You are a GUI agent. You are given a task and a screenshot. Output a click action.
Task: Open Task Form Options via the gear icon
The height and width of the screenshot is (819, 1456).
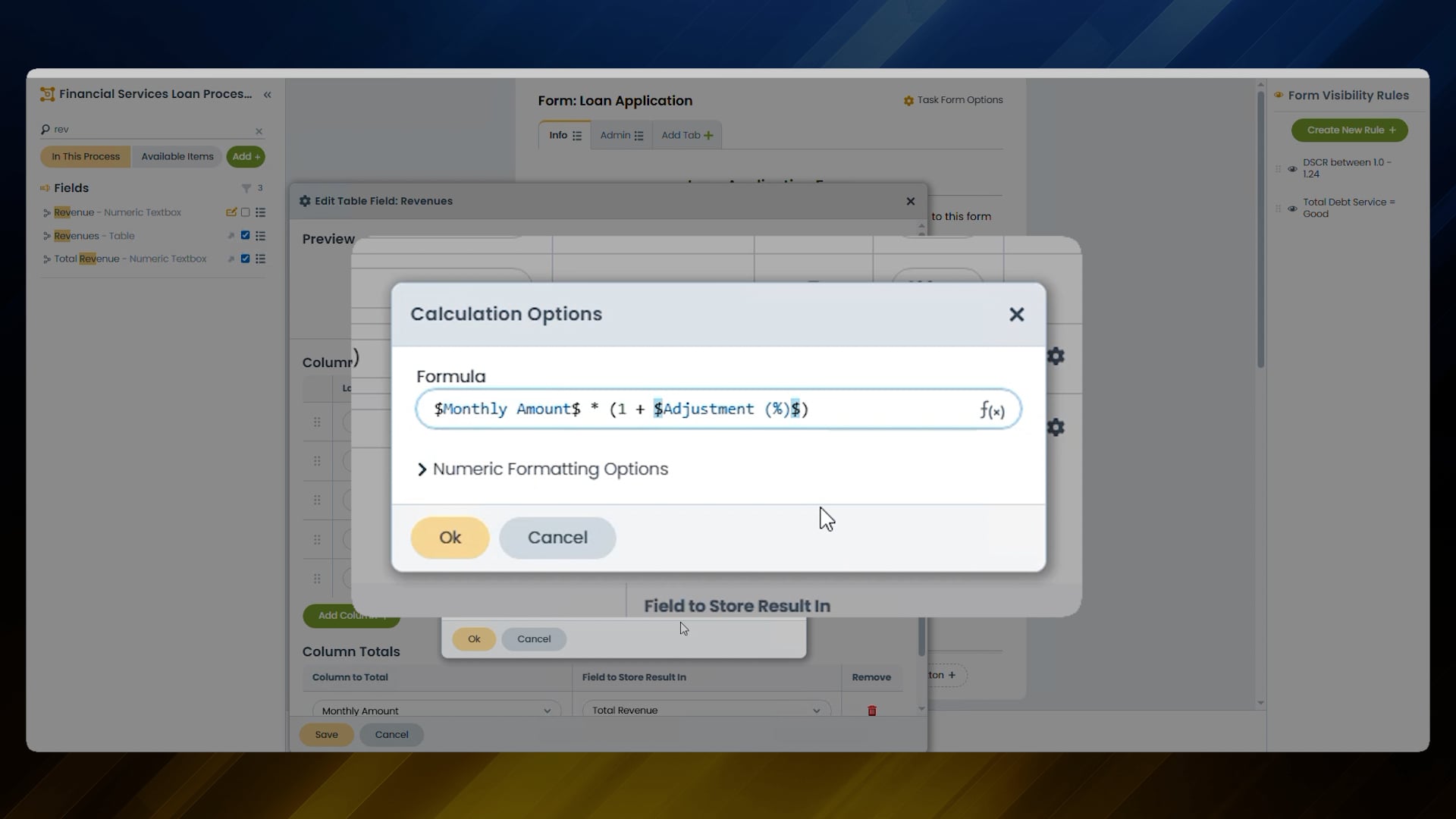coord(908,100)
